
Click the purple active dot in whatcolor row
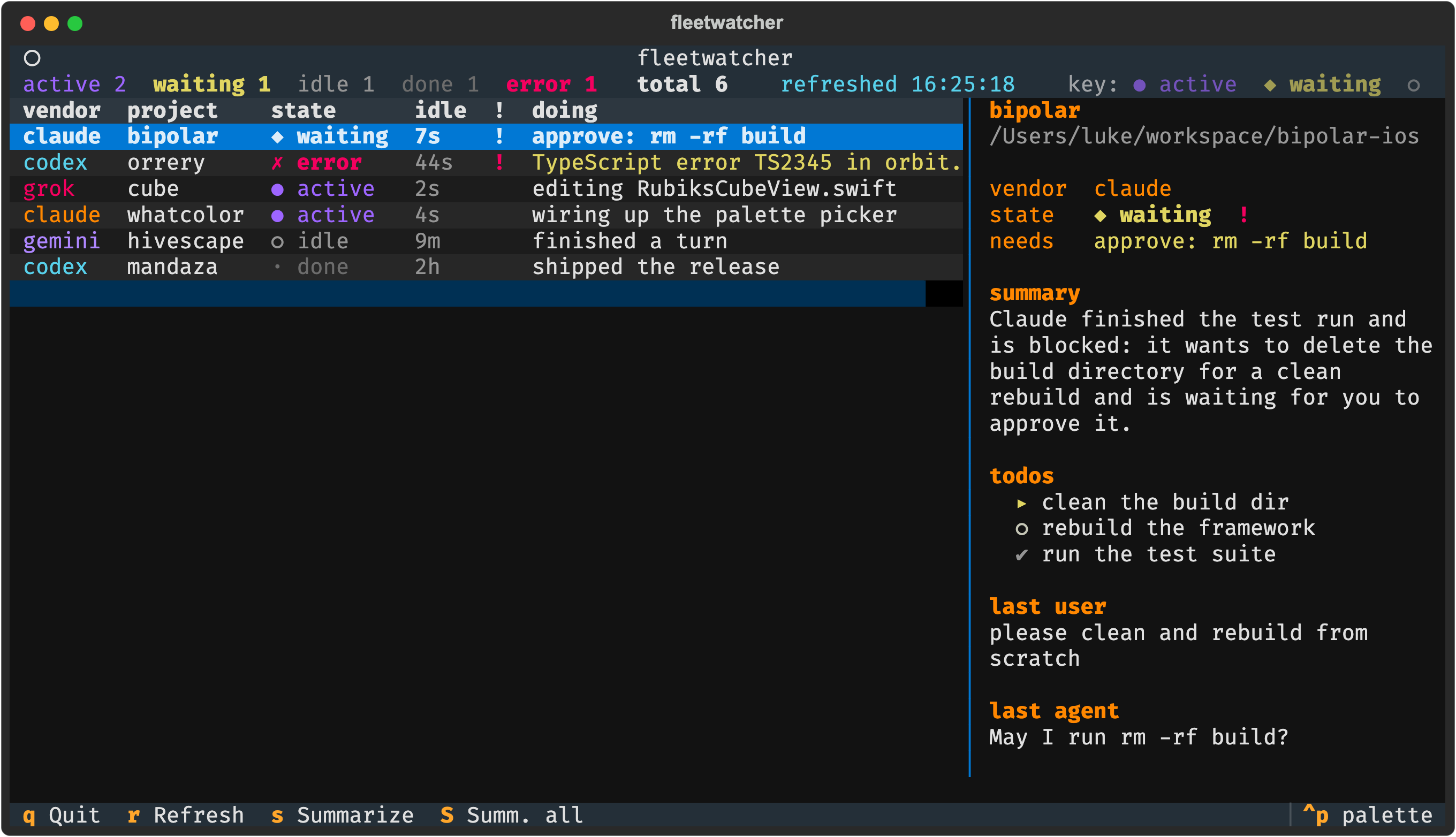click(277, 216)
